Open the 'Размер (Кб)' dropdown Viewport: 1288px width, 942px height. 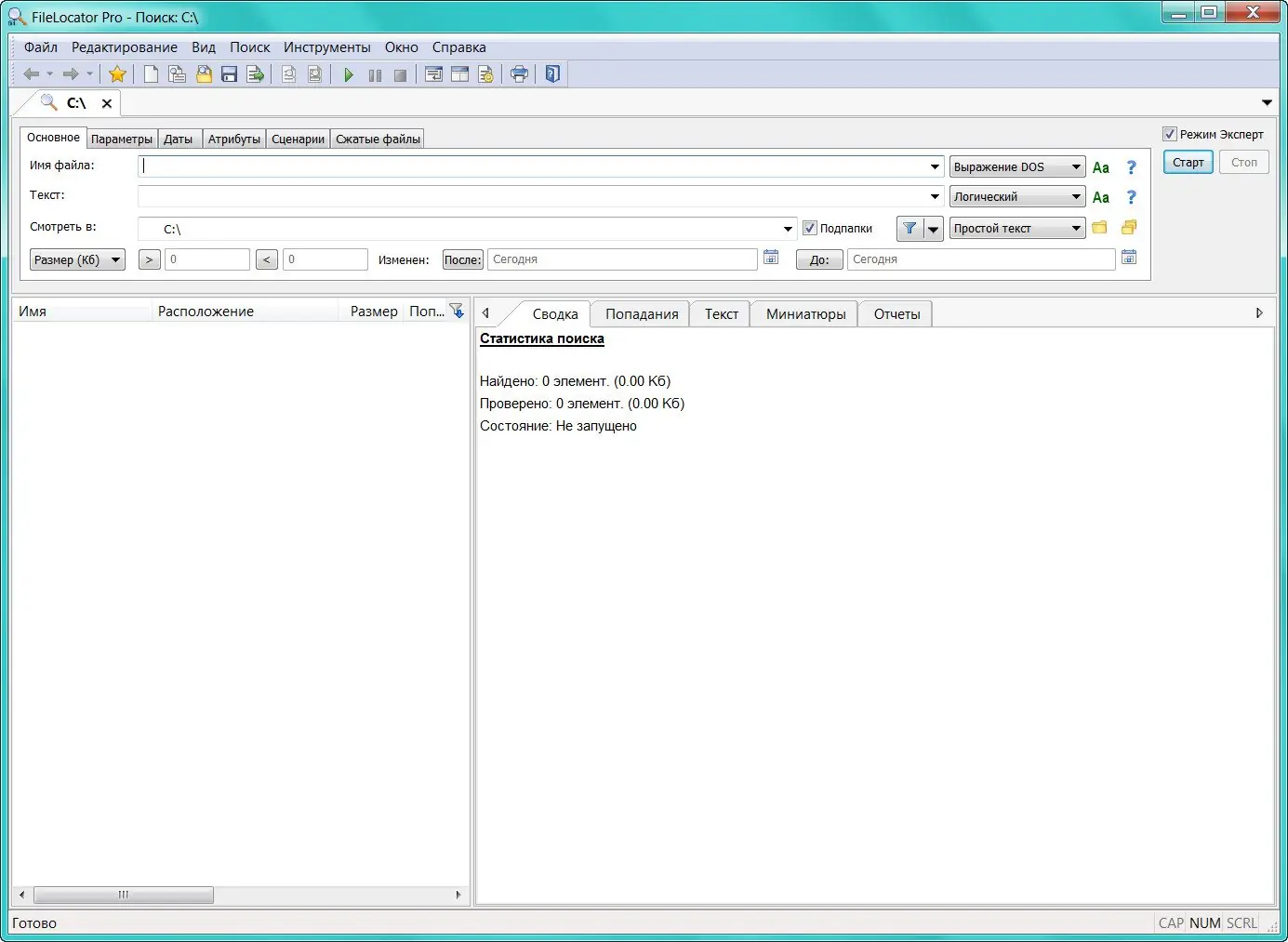[77, 260]
